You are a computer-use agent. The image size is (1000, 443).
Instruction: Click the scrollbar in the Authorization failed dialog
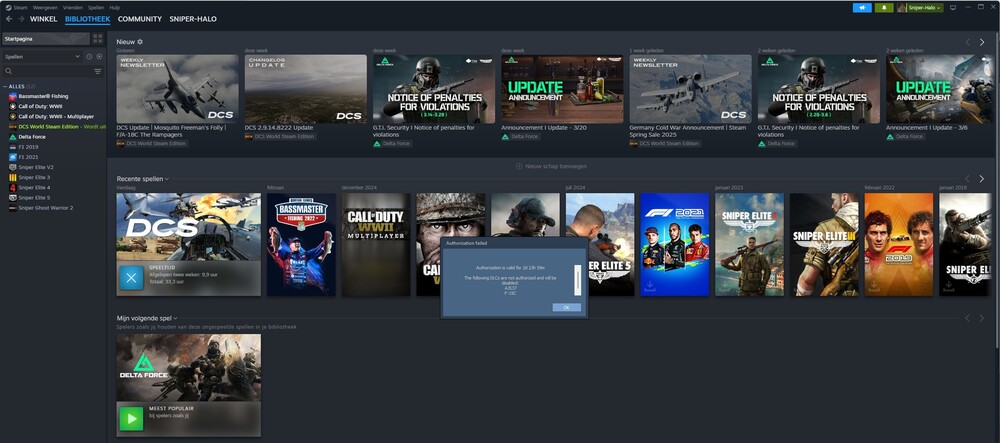tap(578, 280)
